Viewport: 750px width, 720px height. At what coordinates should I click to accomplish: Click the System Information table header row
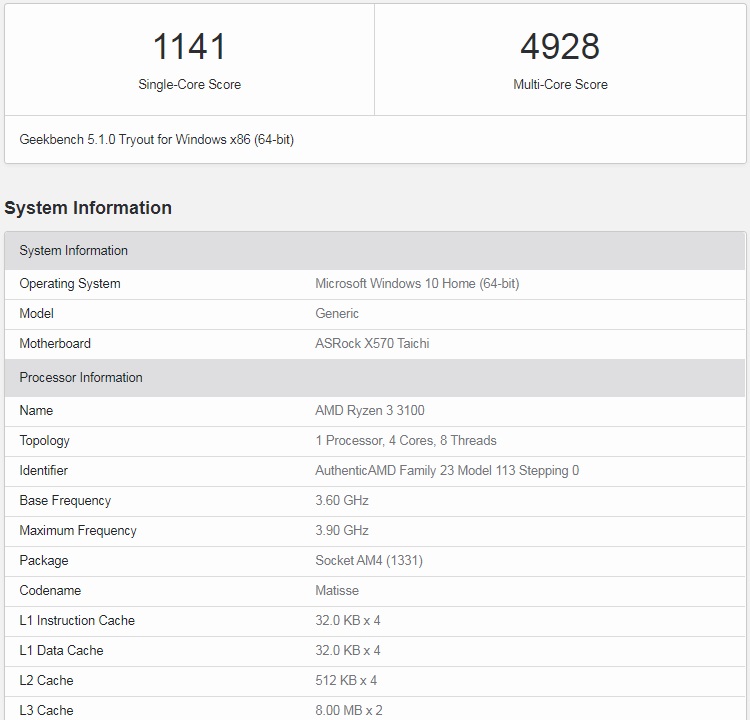(375, 251)
